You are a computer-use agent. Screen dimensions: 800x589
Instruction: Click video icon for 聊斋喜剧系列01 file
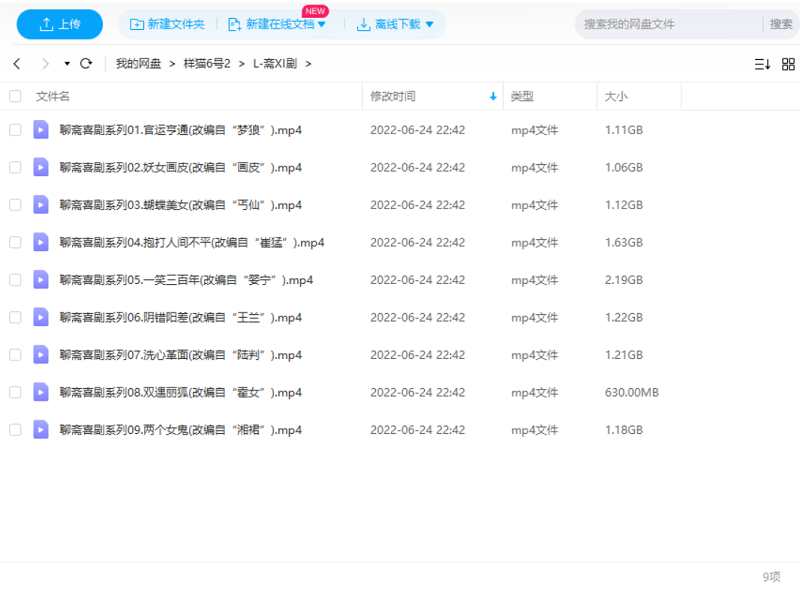(41, 130)
